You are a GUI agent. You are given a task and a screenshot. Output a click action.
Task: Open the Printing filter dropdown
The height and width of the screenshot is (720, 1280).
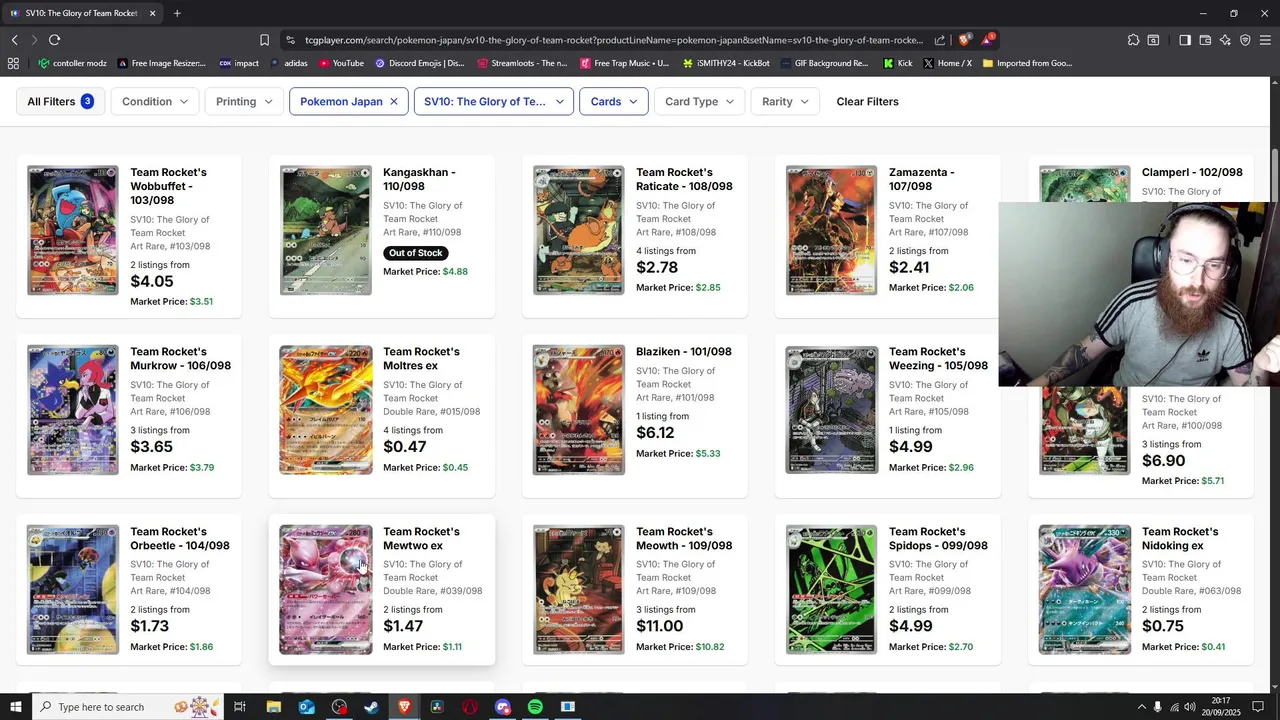[244, 102]
